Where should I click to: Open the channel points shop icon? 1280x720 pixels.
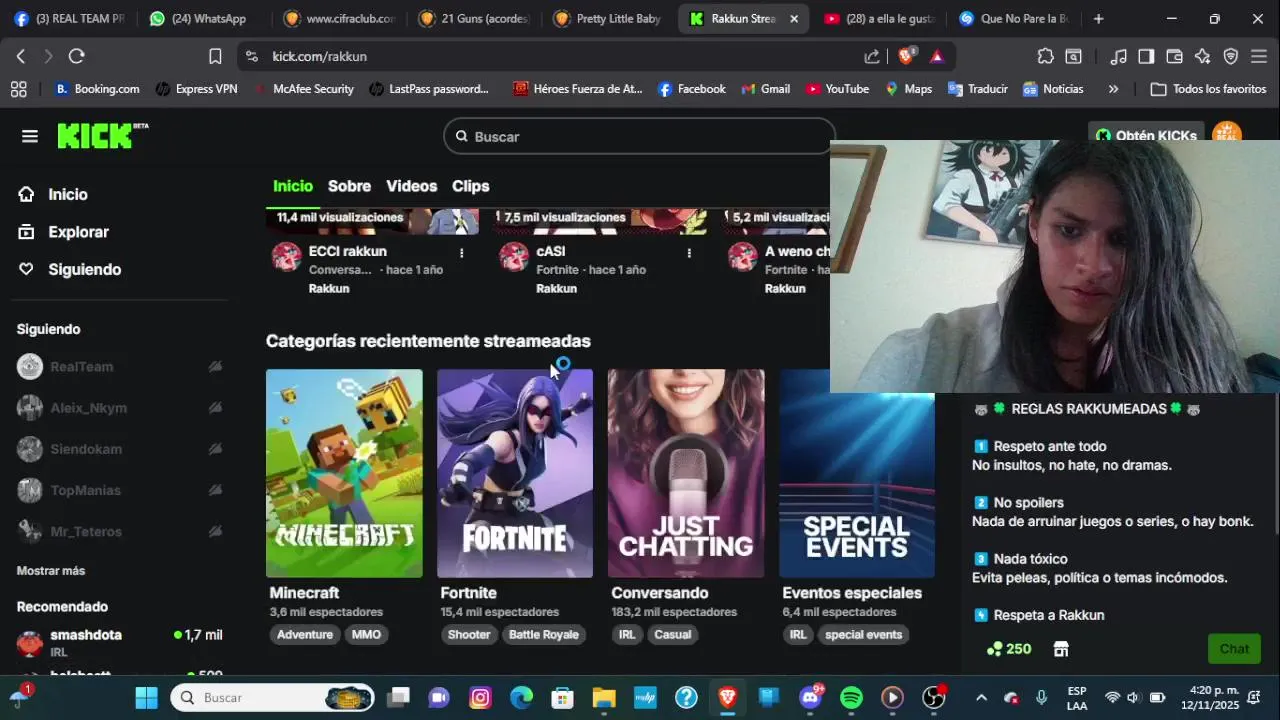[x=1061, y=649]
